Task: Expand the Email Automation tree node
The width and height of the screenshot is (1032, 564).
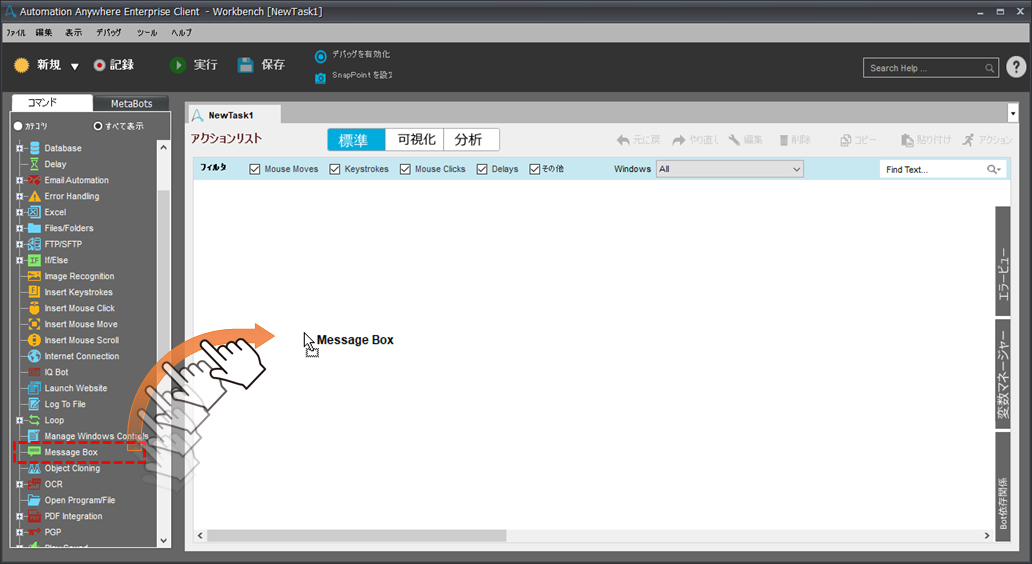Action: 20,180
